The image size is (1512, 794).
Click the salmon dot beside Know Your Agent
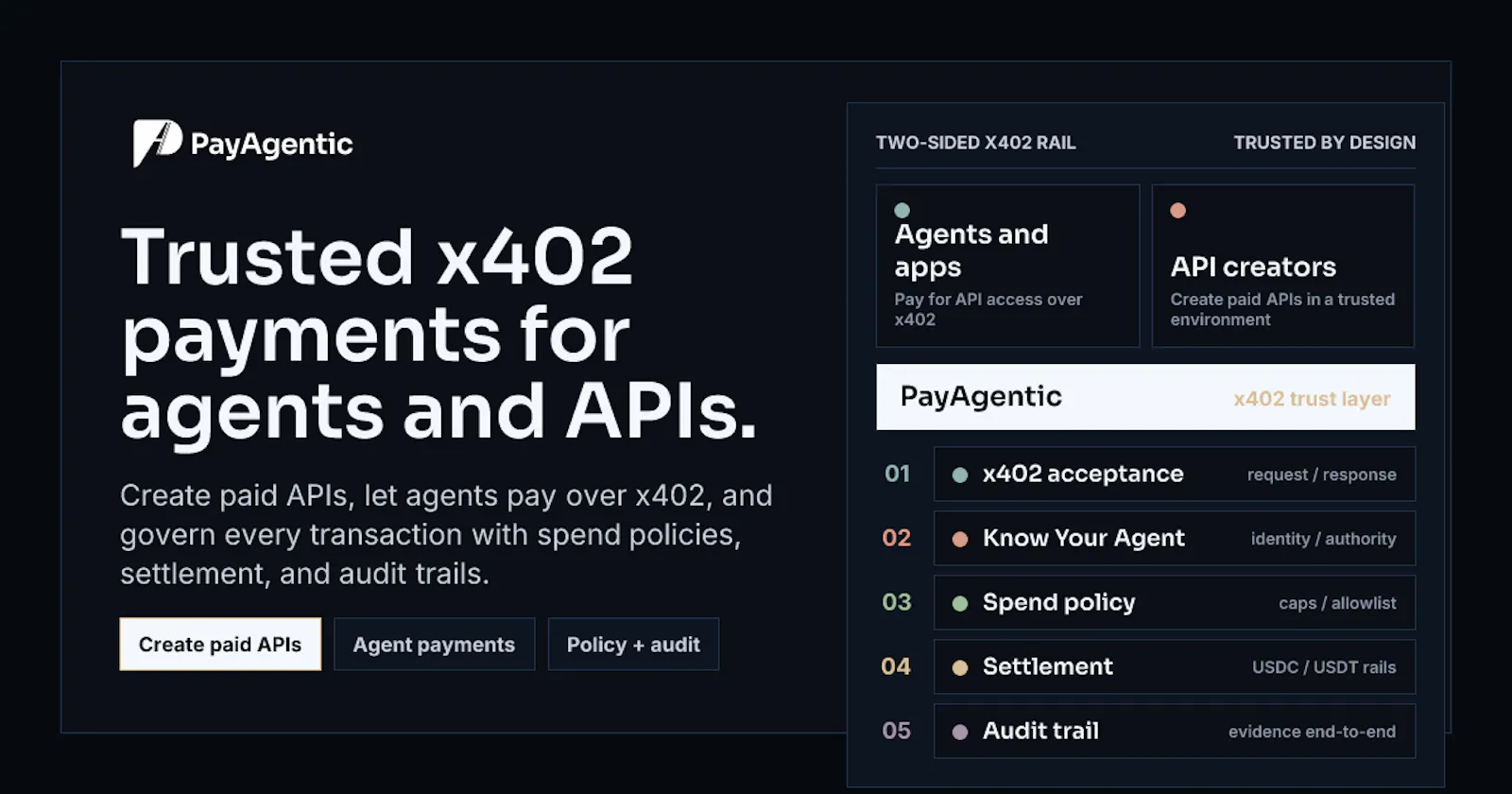960,539
